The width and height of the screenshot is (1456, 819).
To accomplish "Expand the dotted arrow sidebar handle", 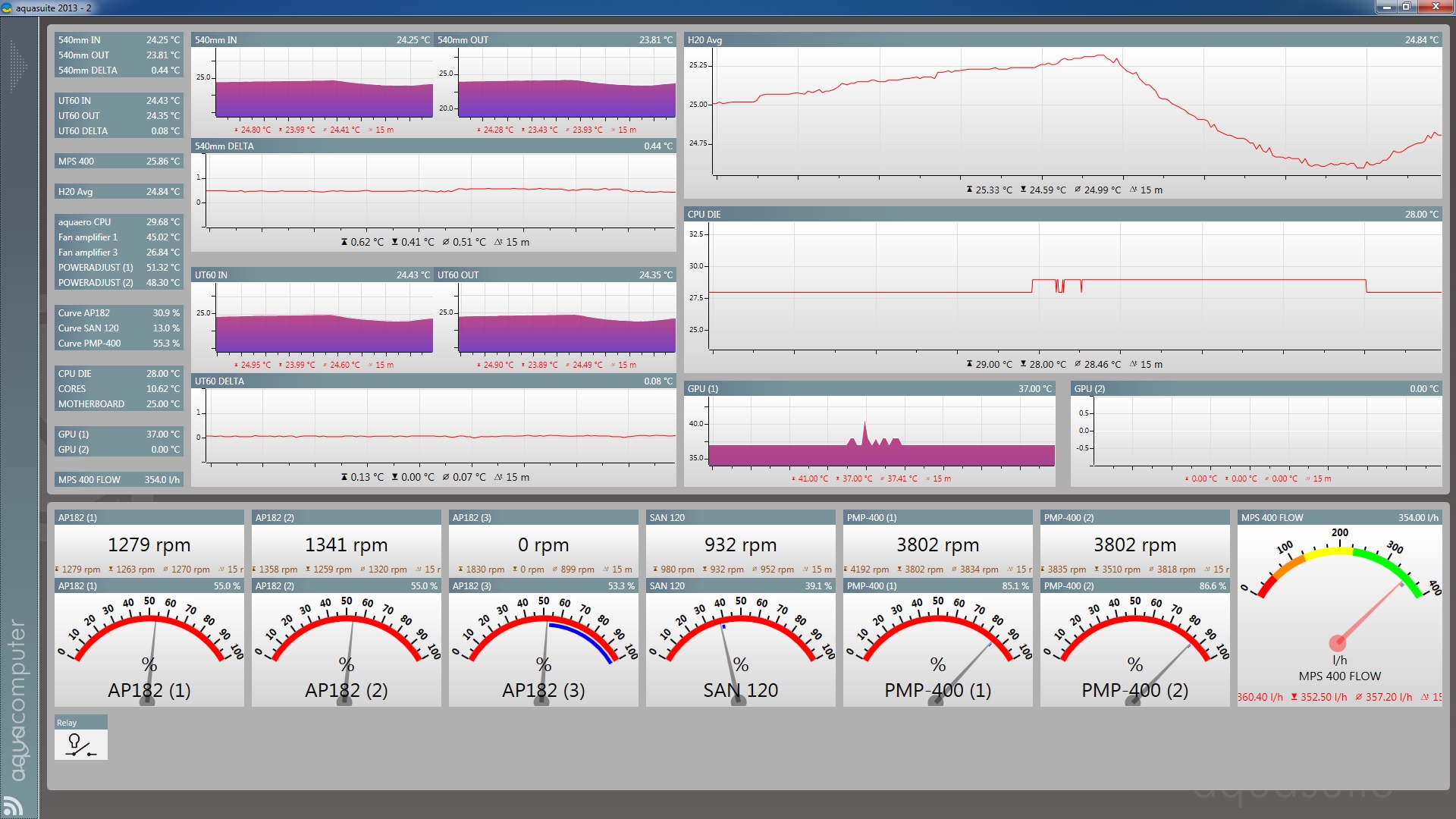I will coord(17,67).
